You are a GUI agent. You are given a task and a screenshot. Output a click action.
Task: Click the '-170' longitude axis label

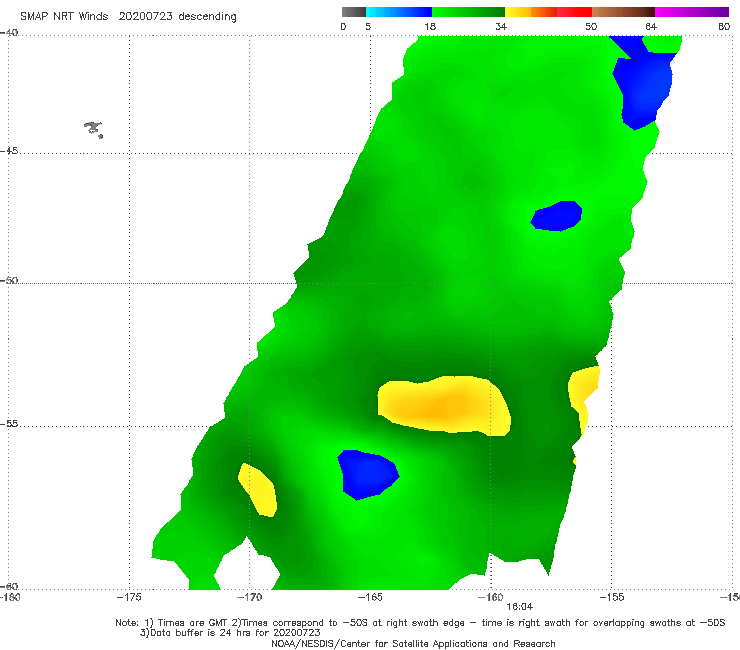[x=249, y=598]
